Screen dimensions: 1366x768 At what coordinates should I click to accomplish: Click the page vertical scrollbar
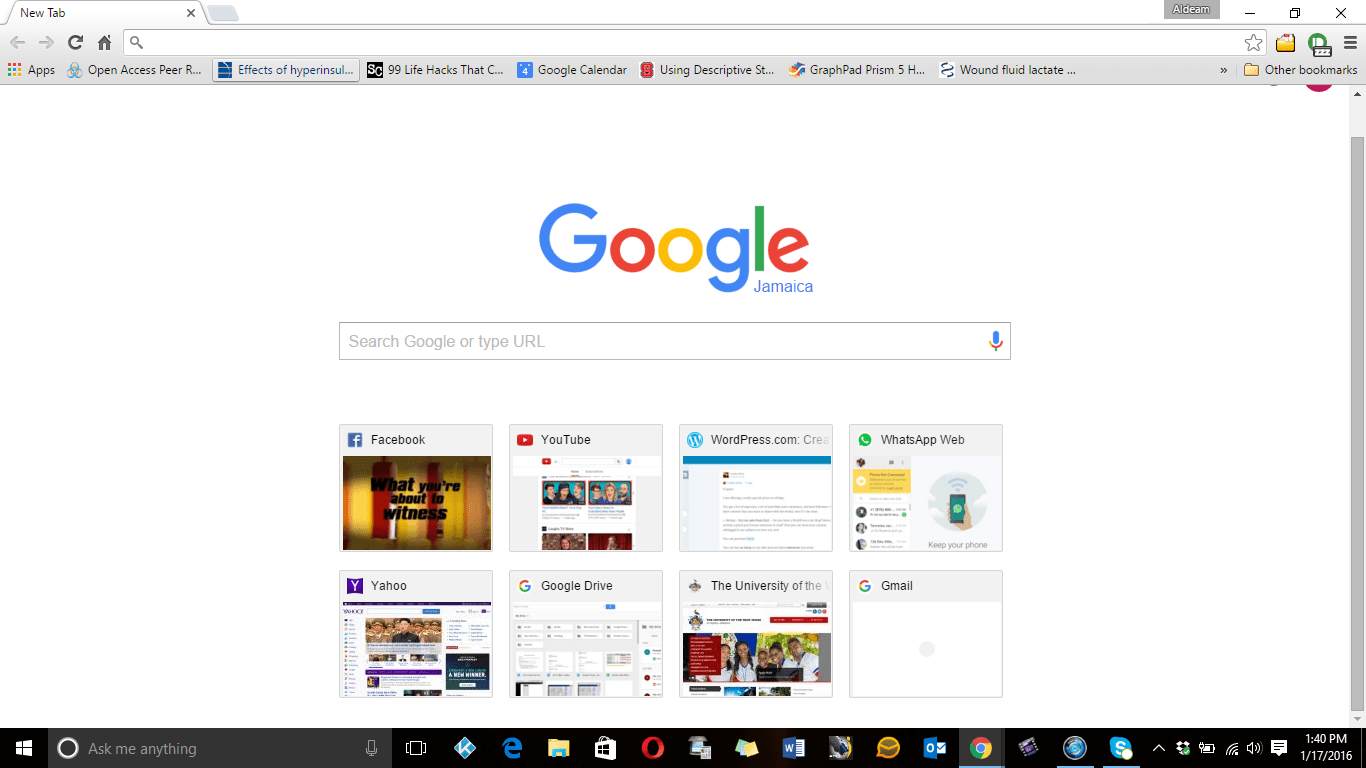(1357, 400)
